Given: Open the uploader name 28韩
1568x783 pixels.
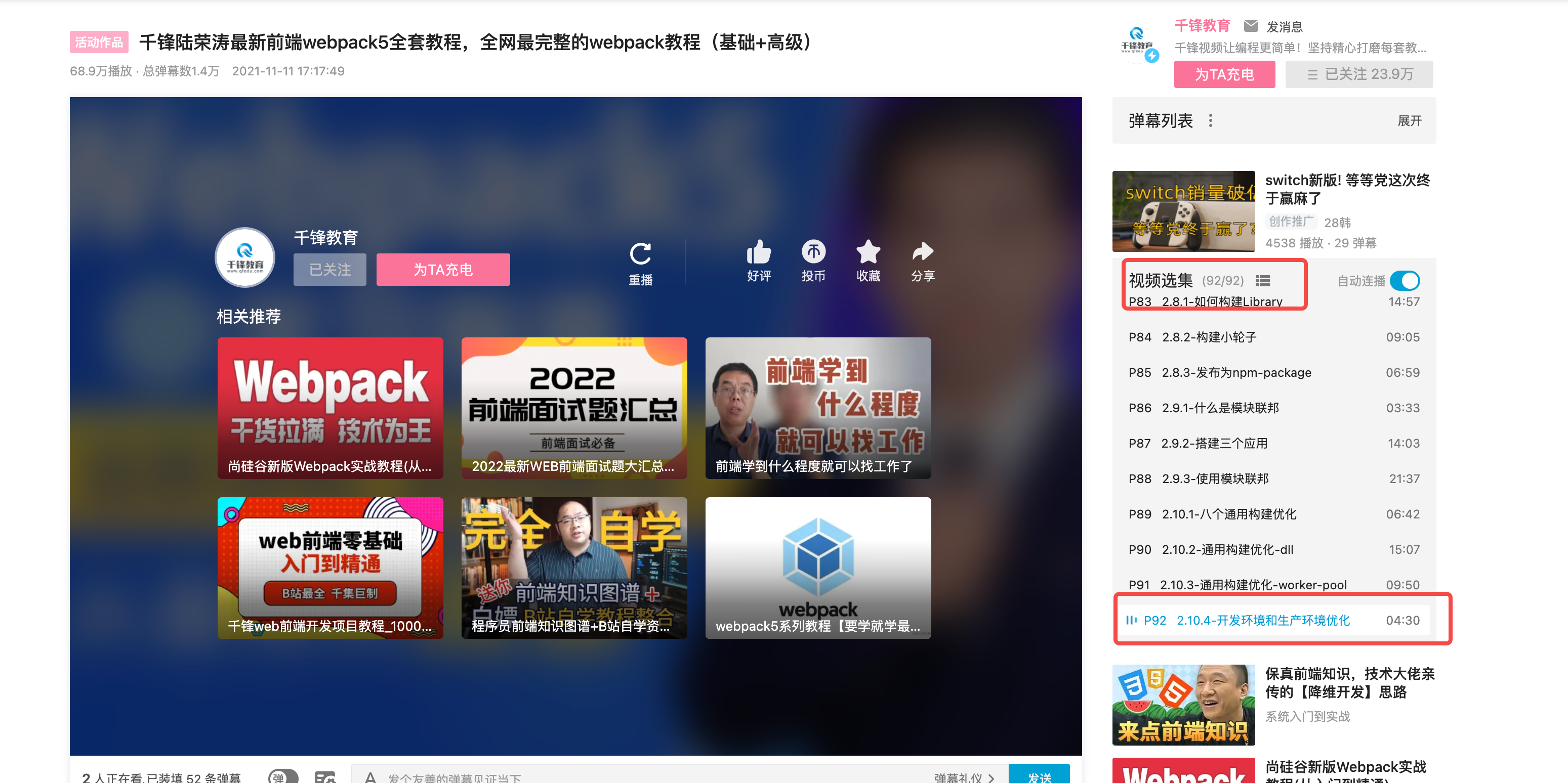Looking at the screenshot, I should (x=1337, y=223).
